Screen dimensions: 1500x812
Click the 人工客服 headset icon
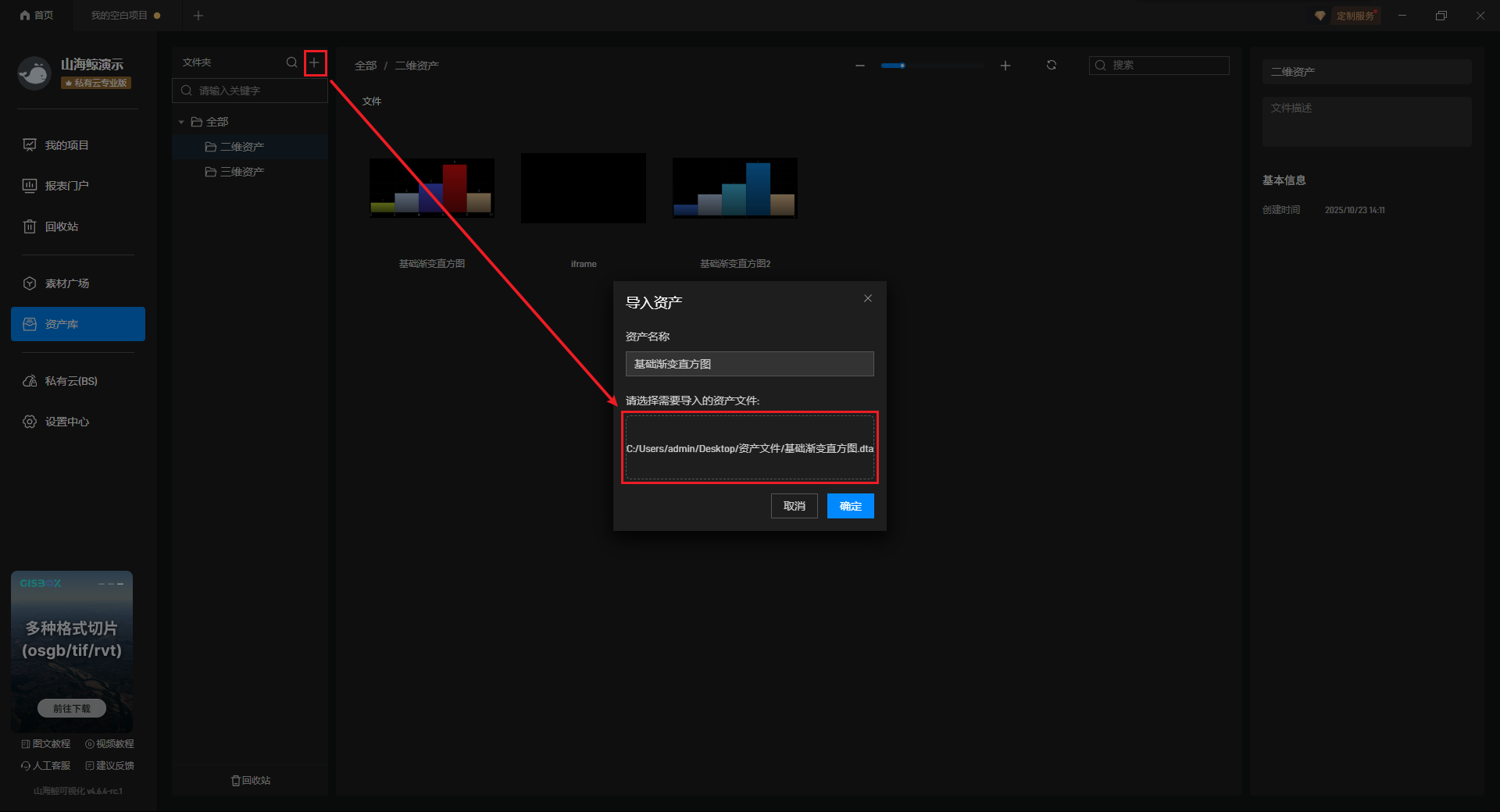[x=26, y=766]
